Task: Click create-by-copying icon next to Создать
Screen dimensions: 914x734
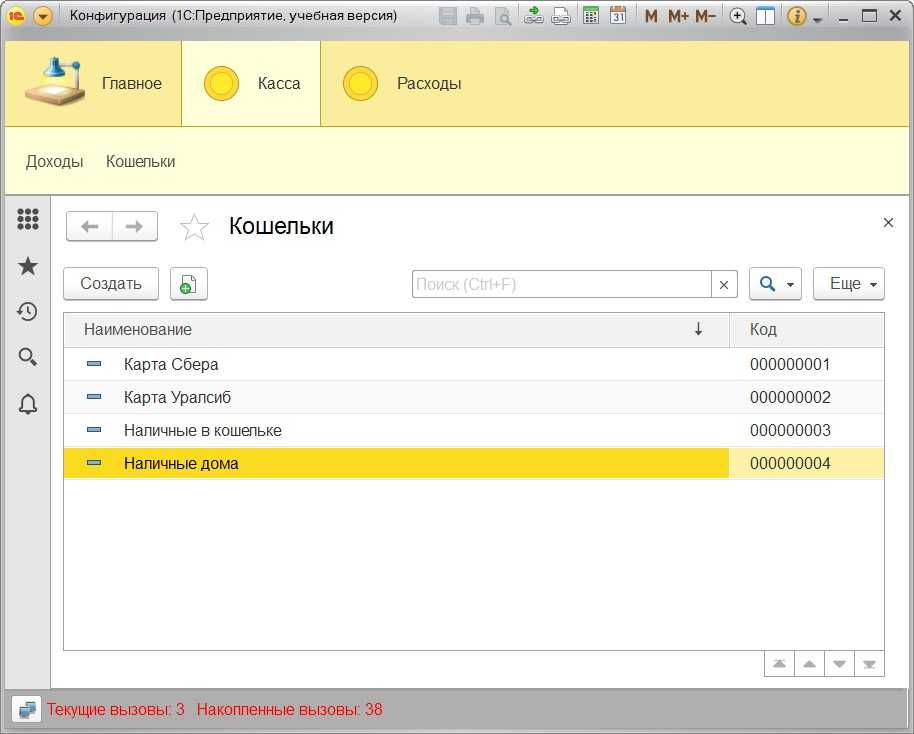Action: 188,284
